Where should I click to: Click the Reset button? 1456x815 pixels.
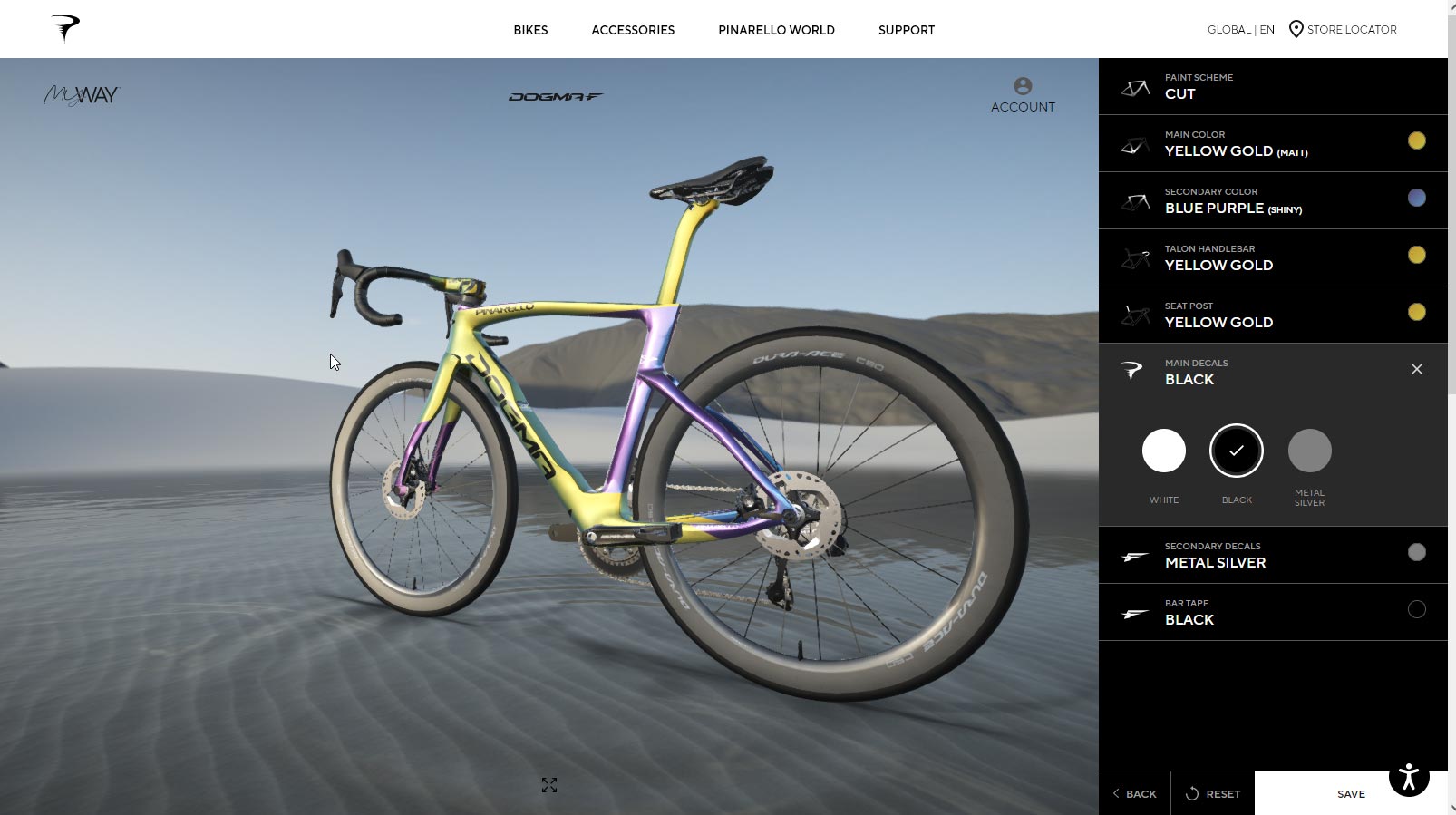tap(1213, 793)
